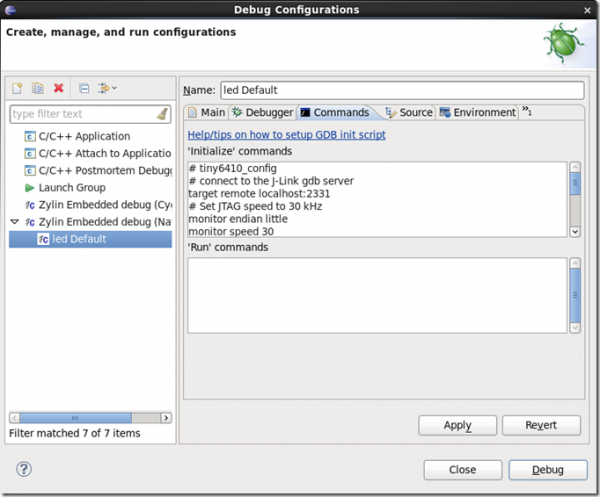Image resolution: width=600 pixels, height=497 pixels.
Task: Collapse the Zylin Embedded debug (Native) node
Action: coord(15,221)
